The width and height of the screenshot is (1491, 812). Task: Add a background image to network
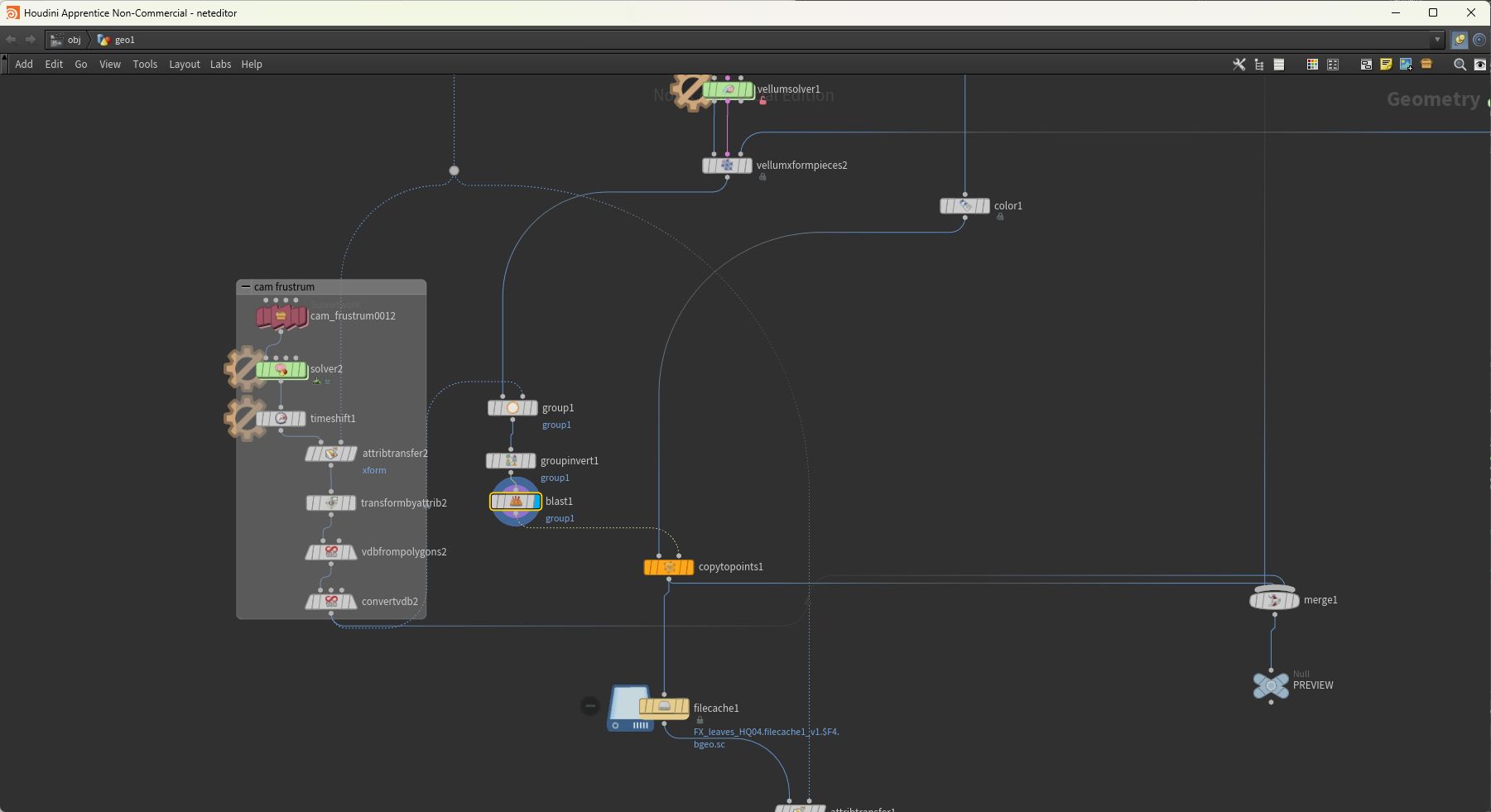point(1406,65)
